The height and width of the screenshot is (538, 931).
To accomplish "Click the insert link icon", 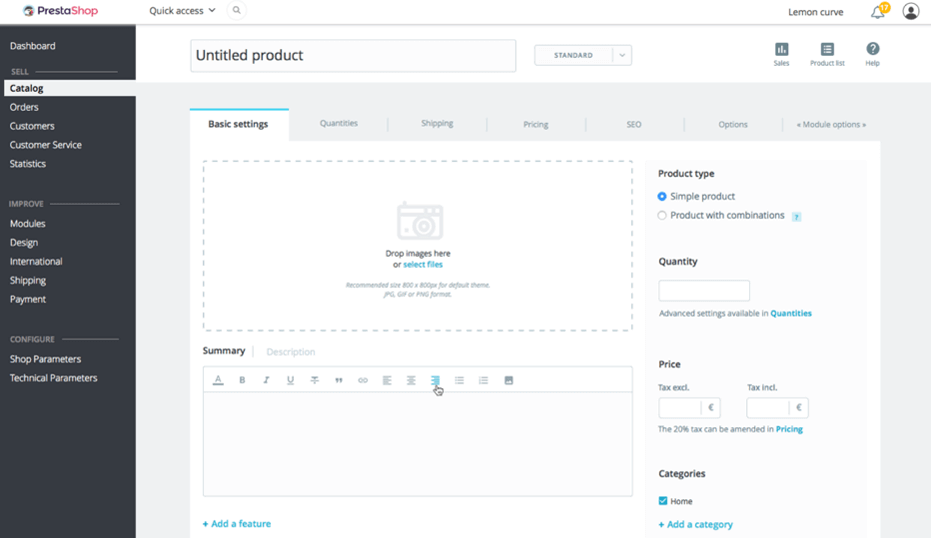I will pyautogui.click(x=363, y=380).
